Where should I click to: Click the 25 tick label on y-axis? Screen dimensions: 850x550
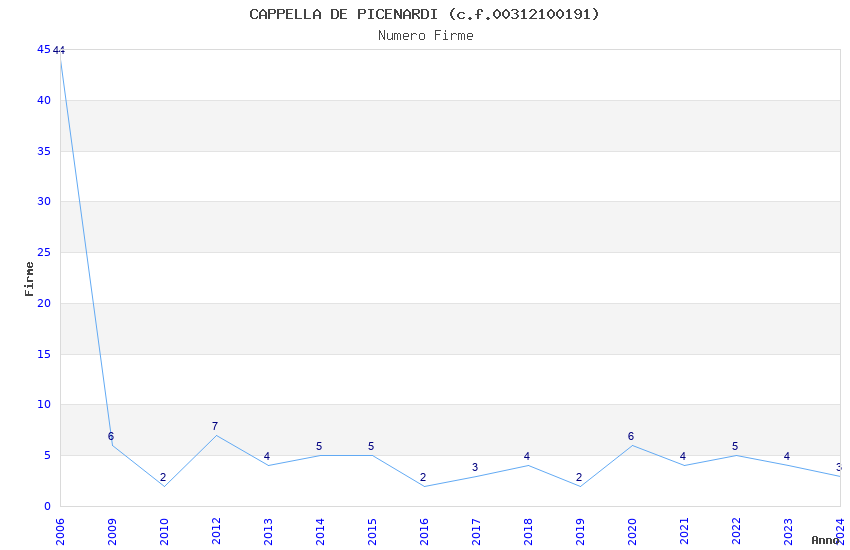[44, 253]
